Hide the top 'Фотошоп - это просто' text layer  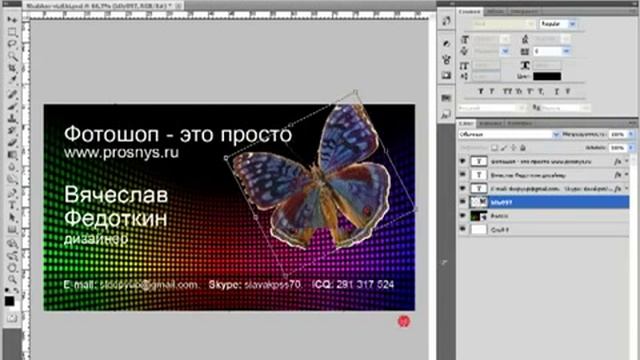[462, 161]
